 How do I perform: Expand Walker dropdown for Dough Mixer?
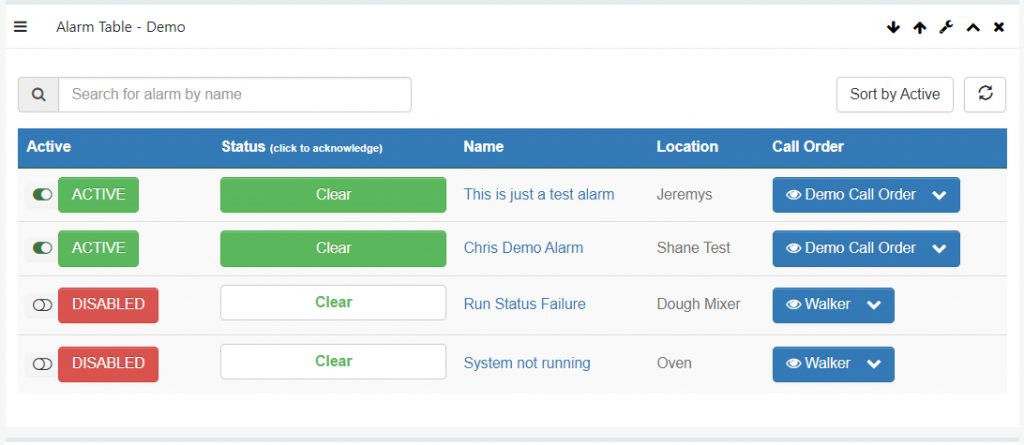(x=874, y=305)
